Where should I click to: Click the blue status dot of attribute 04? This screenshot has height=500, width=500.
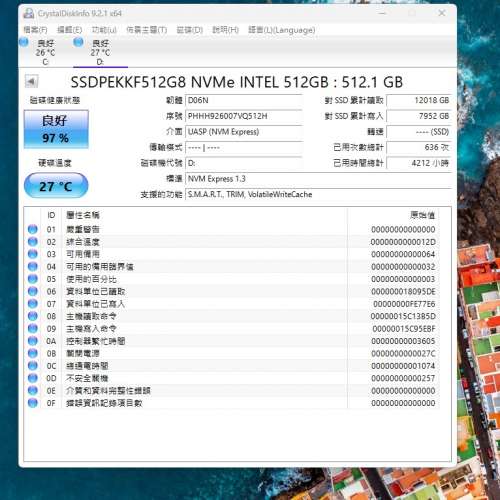click(x=33, y=266)
